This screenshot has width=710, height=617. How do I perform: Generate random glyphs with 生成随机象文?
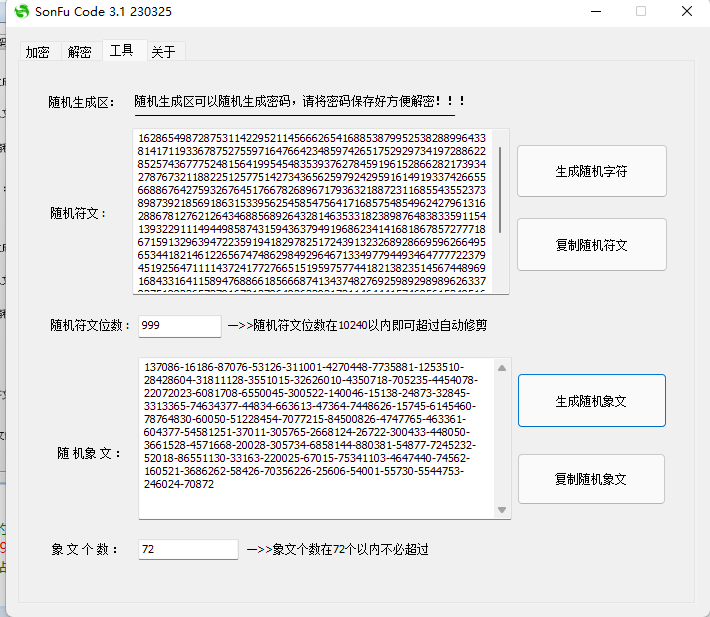[x=591, y=401]
